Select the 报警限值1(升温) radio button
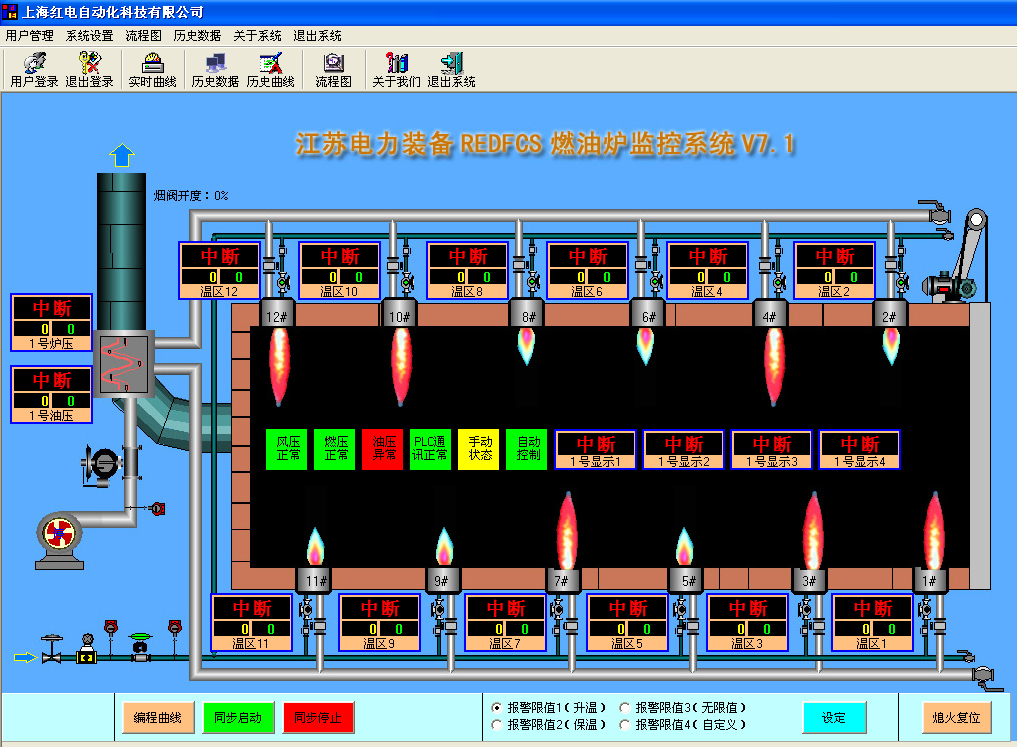 tap(497, 707)
